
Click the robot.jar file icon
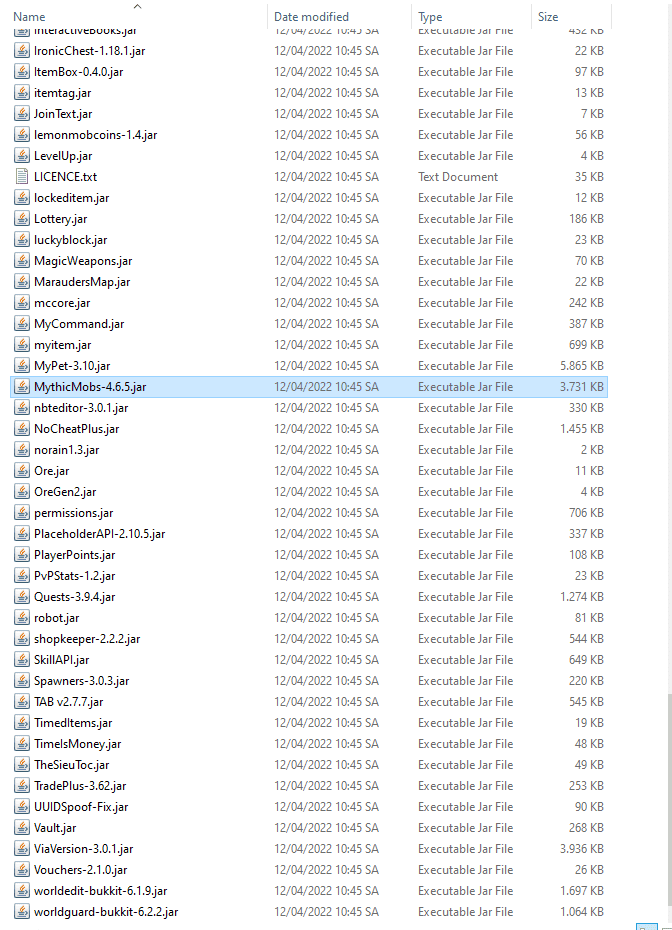pos(22,618)
